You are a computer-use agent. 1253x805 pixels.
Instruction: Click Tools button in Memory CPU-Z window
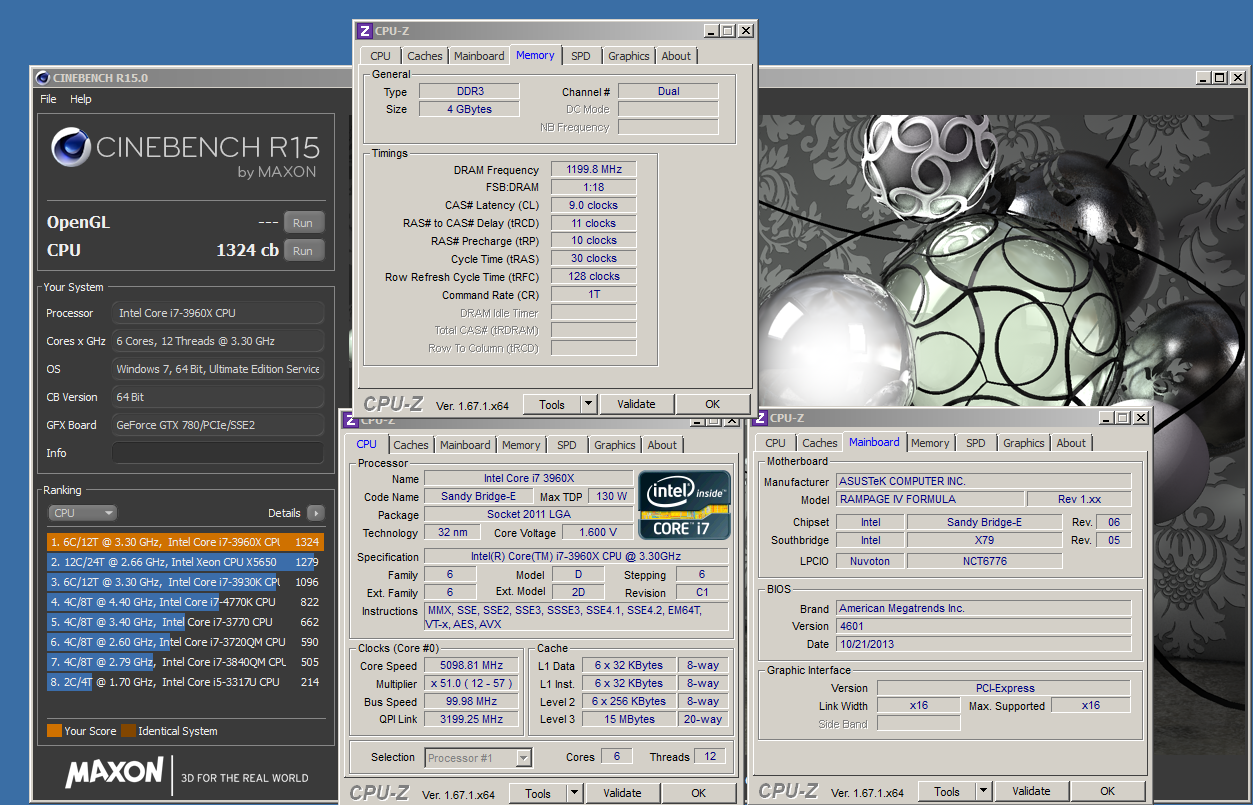552,405
